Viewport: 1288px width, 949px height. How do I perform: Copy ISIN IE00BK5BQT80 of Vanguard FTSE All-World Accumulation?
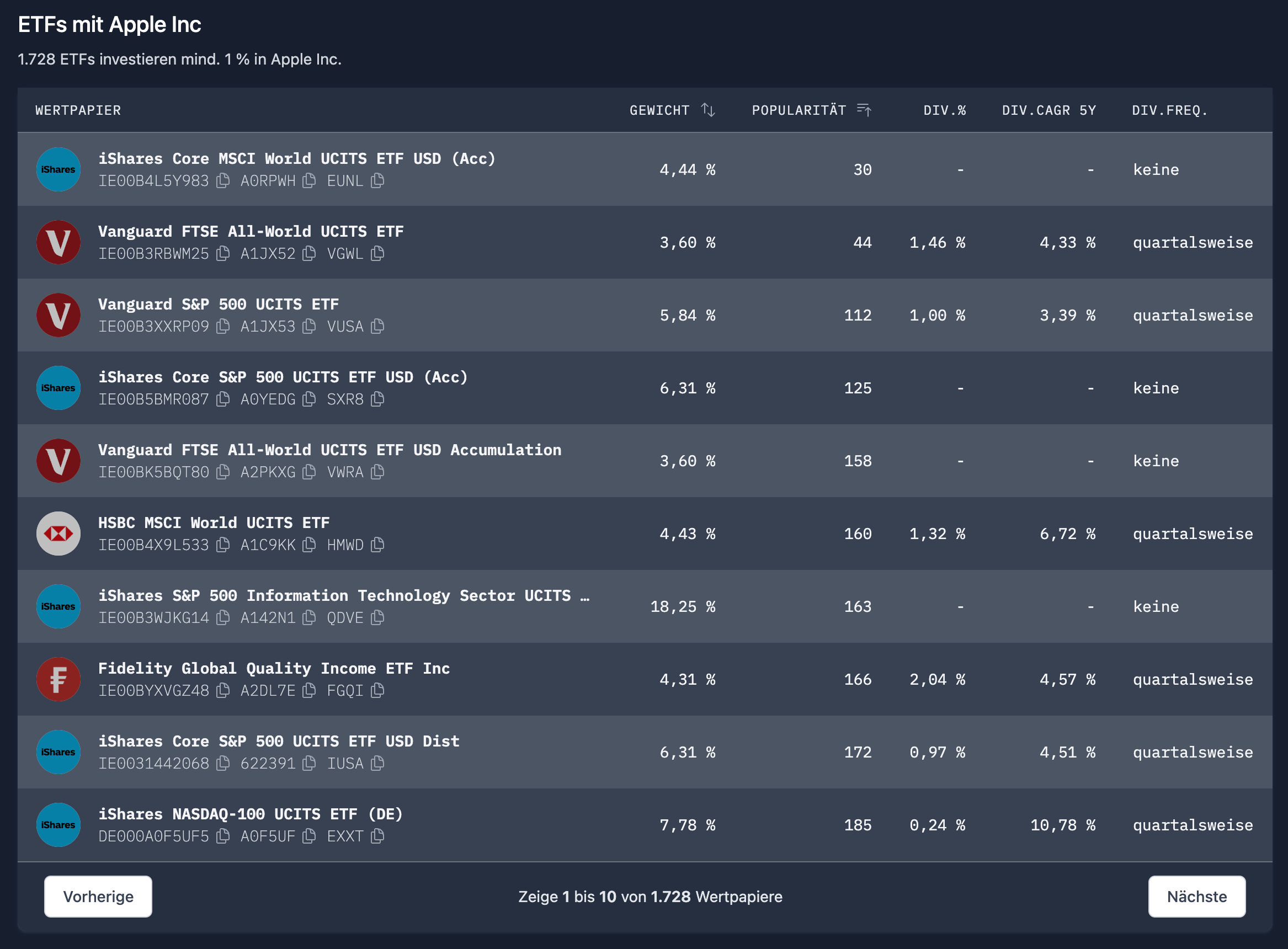223,472
